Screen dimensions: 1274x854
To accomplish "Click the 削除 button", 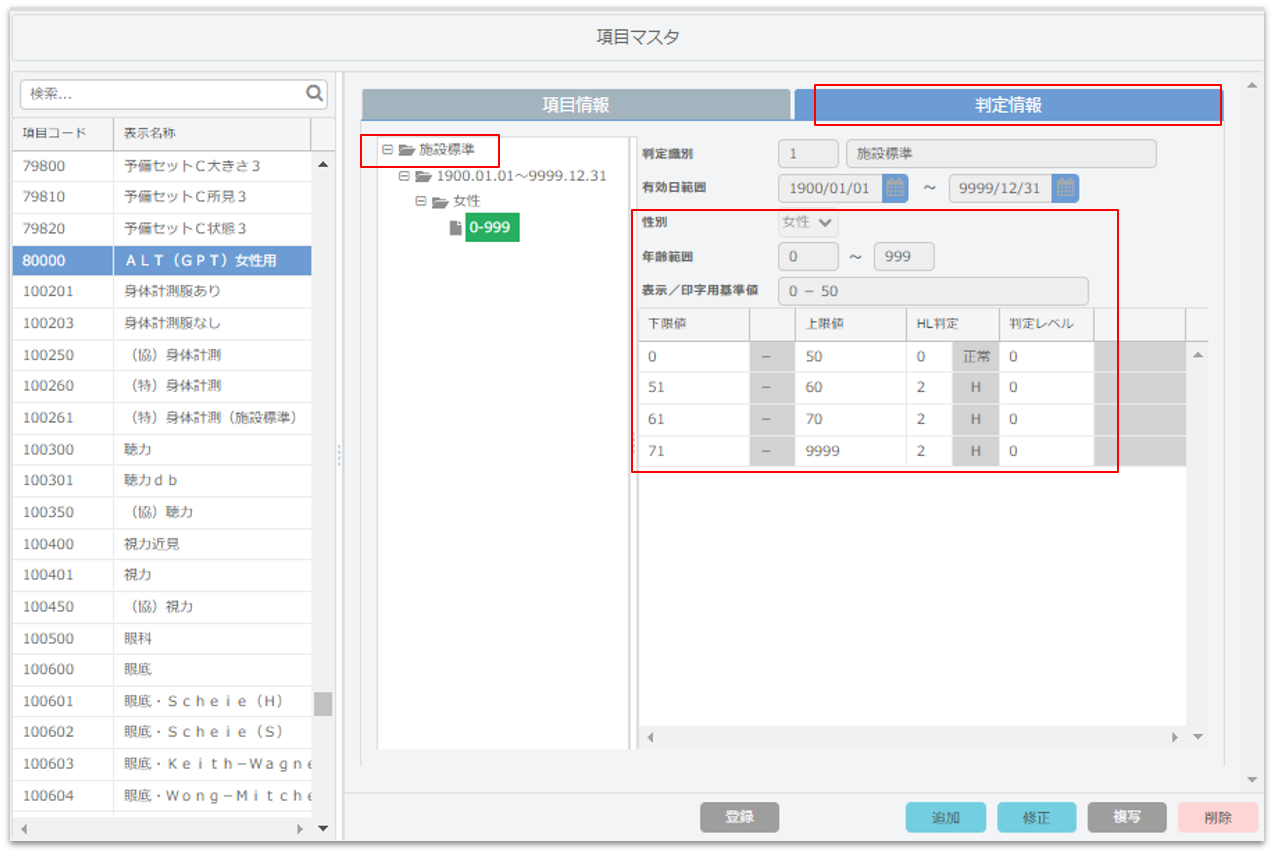I will (x=1218, y=817).
